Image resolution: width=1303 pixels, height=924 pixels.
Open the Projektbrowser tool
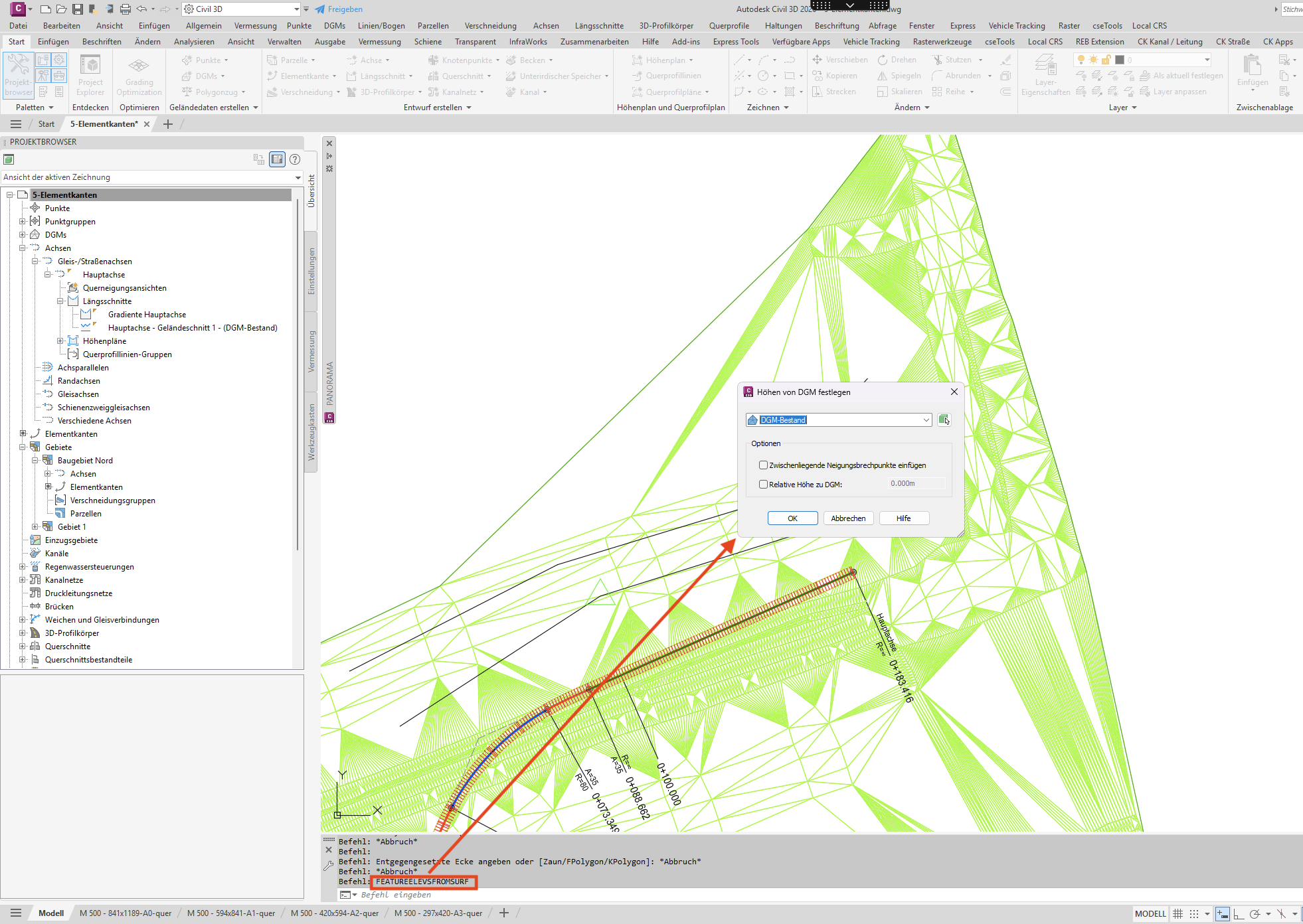click(18, 75)
